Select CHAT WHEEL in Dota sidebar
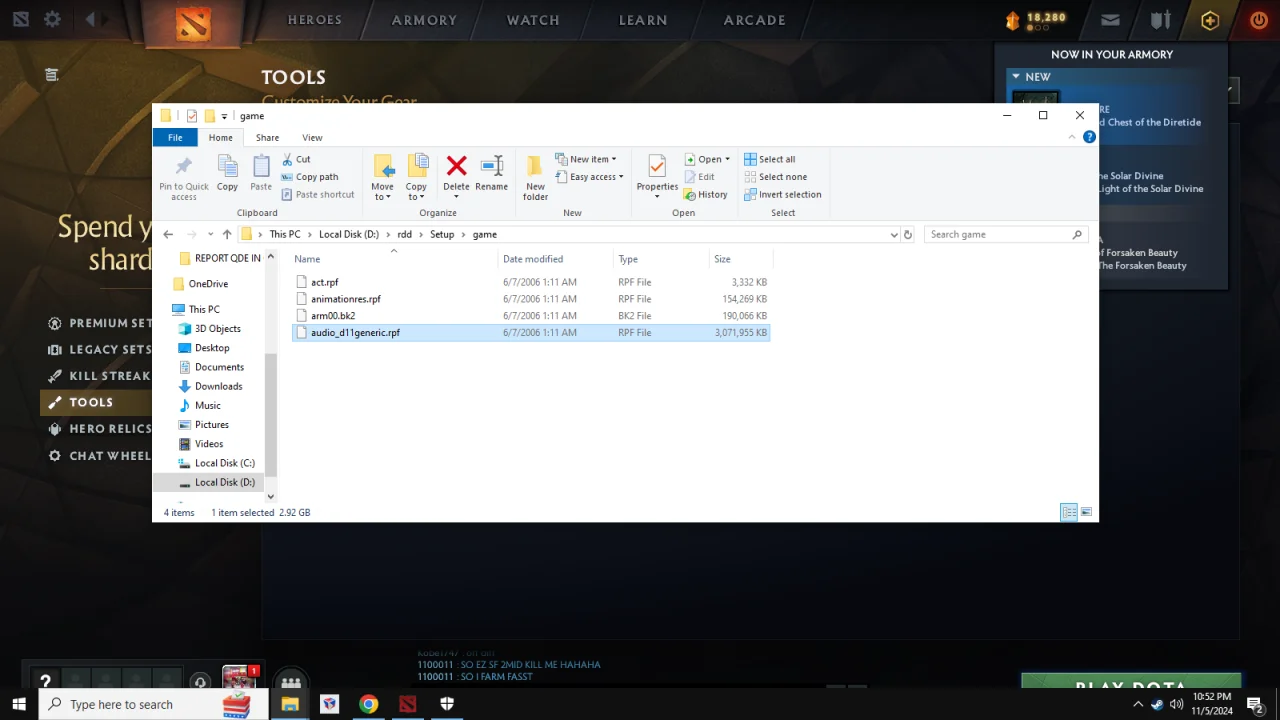 click(100, 455)
